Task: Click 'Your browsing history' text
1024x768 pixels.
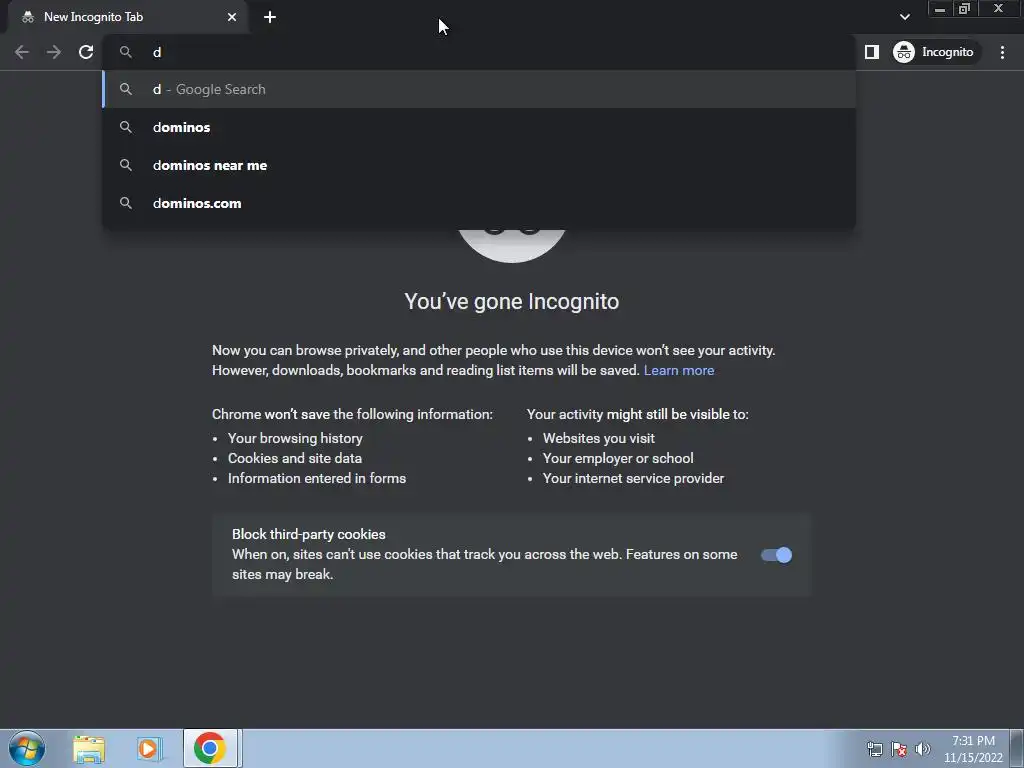Action: pyautogui.click(x=295, y=438)
